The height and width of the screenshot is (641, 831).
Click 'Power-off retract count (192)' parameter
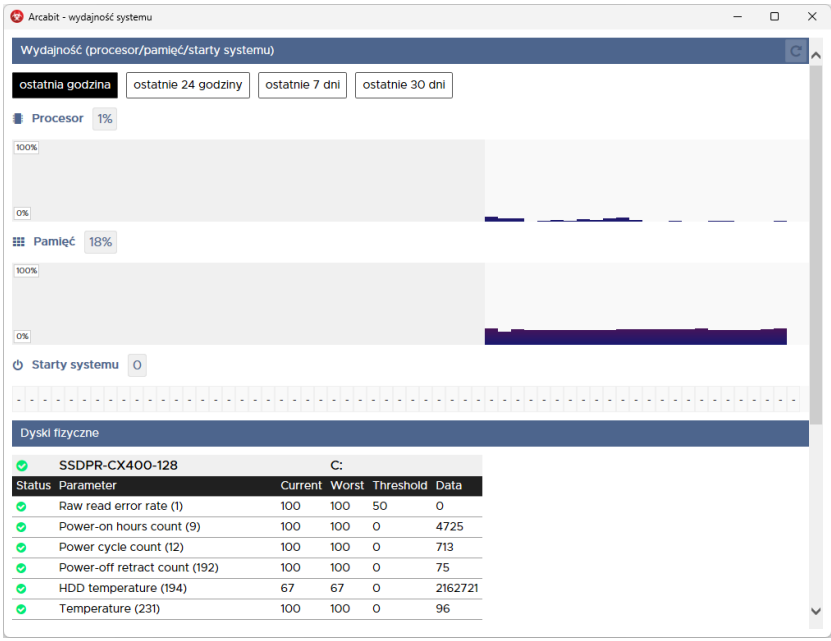tap(138, 568)
